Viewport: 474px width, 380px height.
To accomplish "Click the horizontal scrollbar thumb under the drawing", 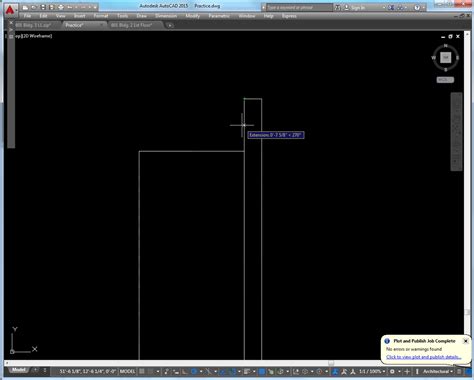I will pyautogui.click(x=330, y=363).
